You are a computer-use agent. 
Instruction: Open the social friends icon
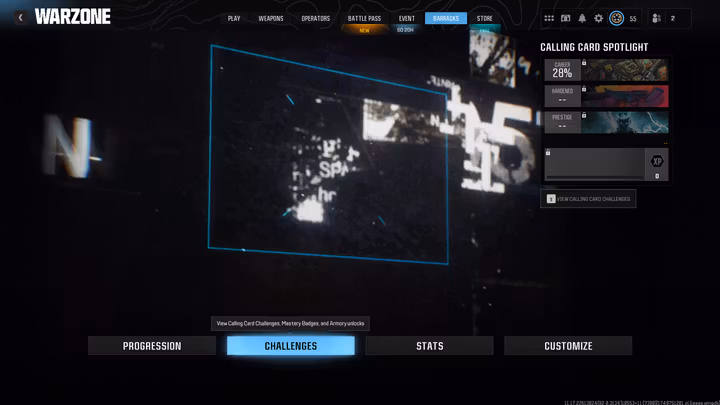point(657,18)
